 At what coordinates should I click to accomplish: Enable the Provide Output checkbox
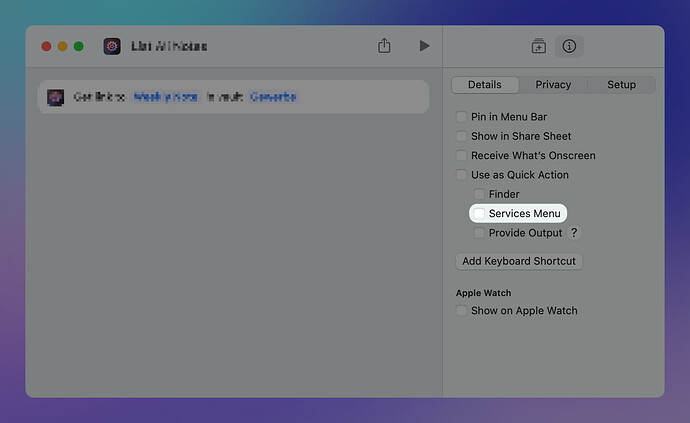click(x=480, y=233)
